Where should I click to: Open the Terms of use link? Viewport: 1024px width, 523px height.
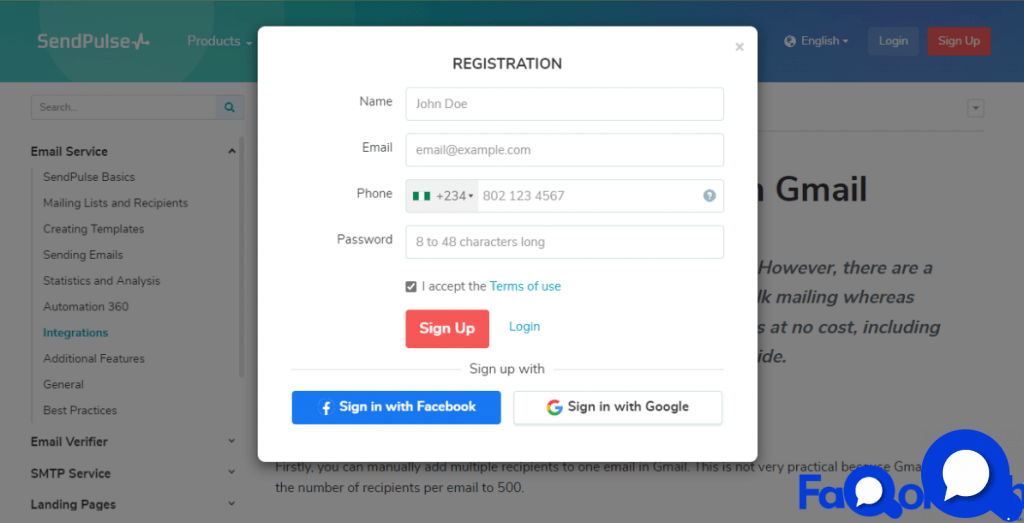[525, 287]
